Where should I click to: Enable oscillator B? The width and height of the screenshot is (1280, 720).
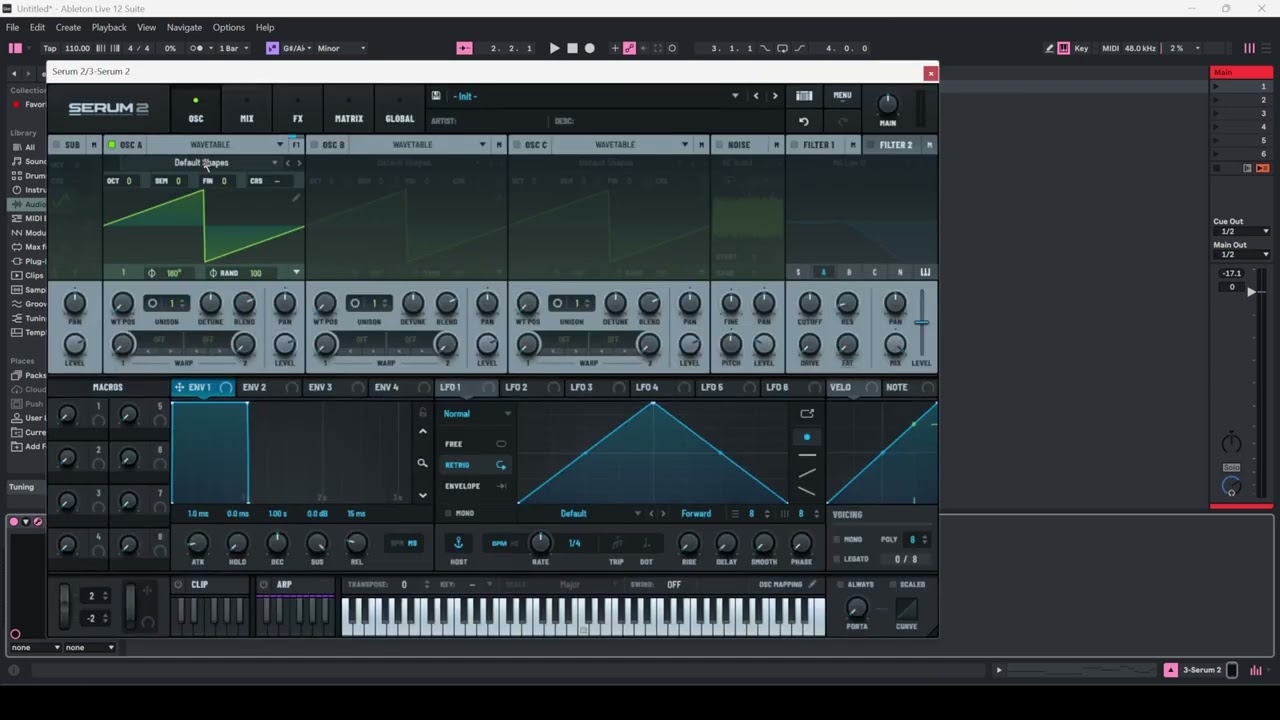pyautogui.click(x=314, y=145)
